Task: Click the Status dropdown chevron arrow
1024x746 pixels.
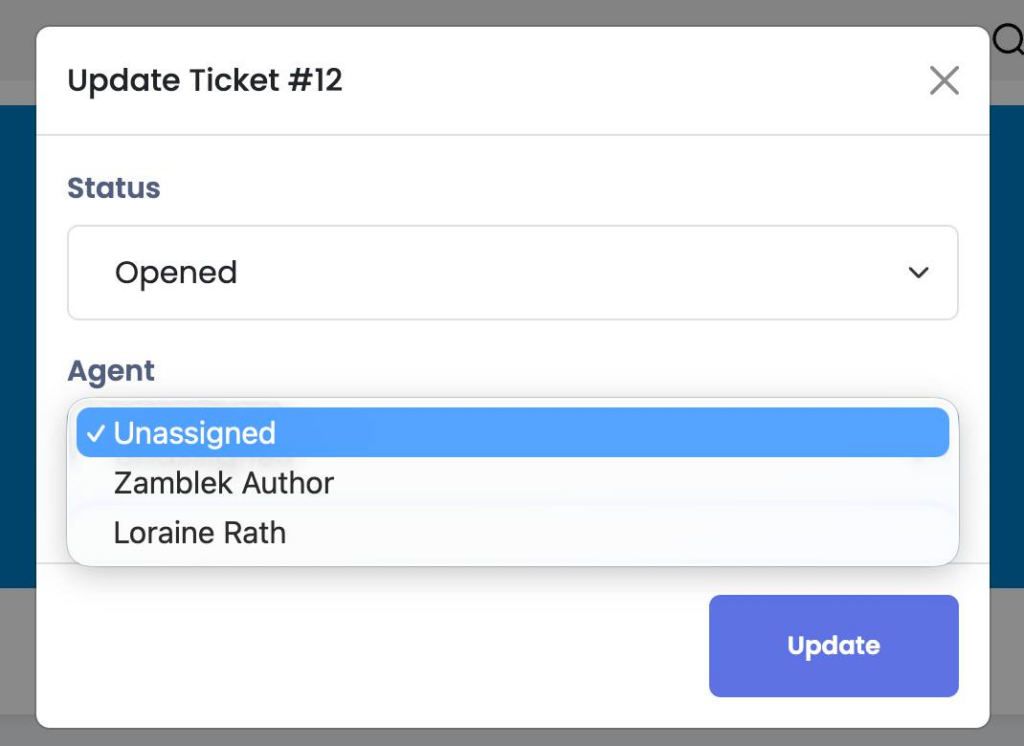Action: pos(918,273)
